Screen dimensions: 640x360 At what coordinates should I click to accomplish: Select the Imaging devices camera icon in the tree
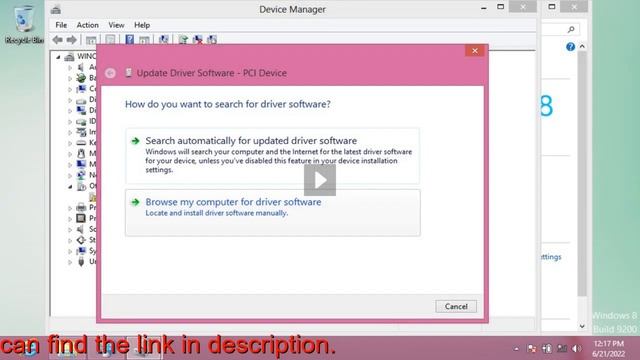[81, 132]
